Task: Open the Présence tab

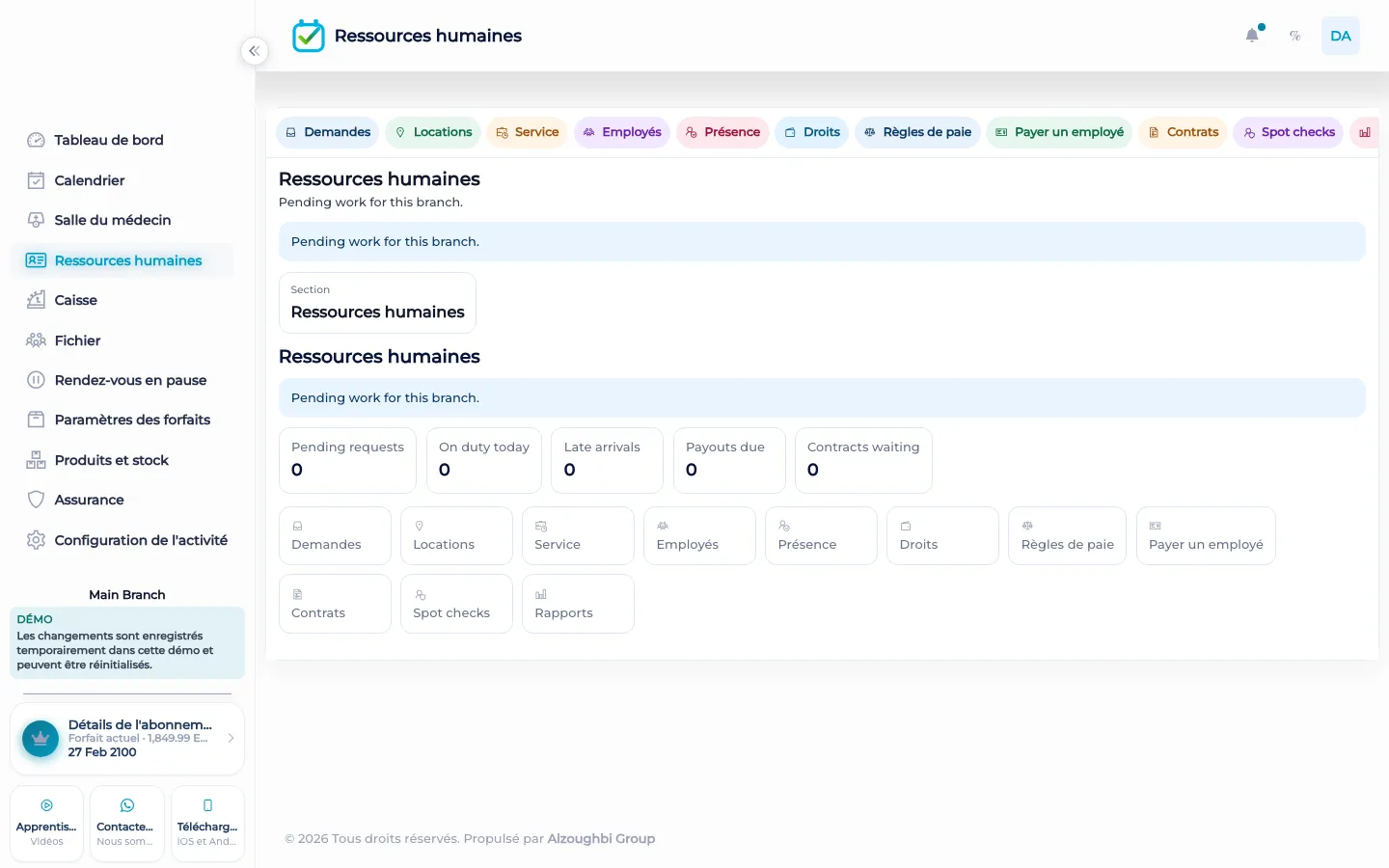Action: 722,132
